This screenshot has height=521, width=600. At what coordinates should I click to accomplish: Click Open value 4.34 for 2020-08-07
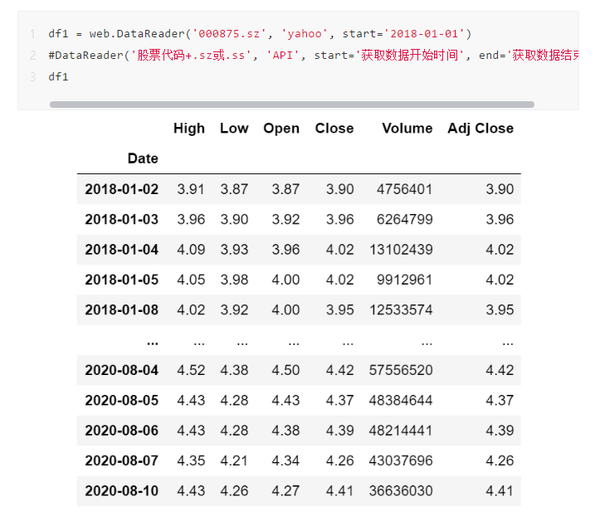click(285, 461)
